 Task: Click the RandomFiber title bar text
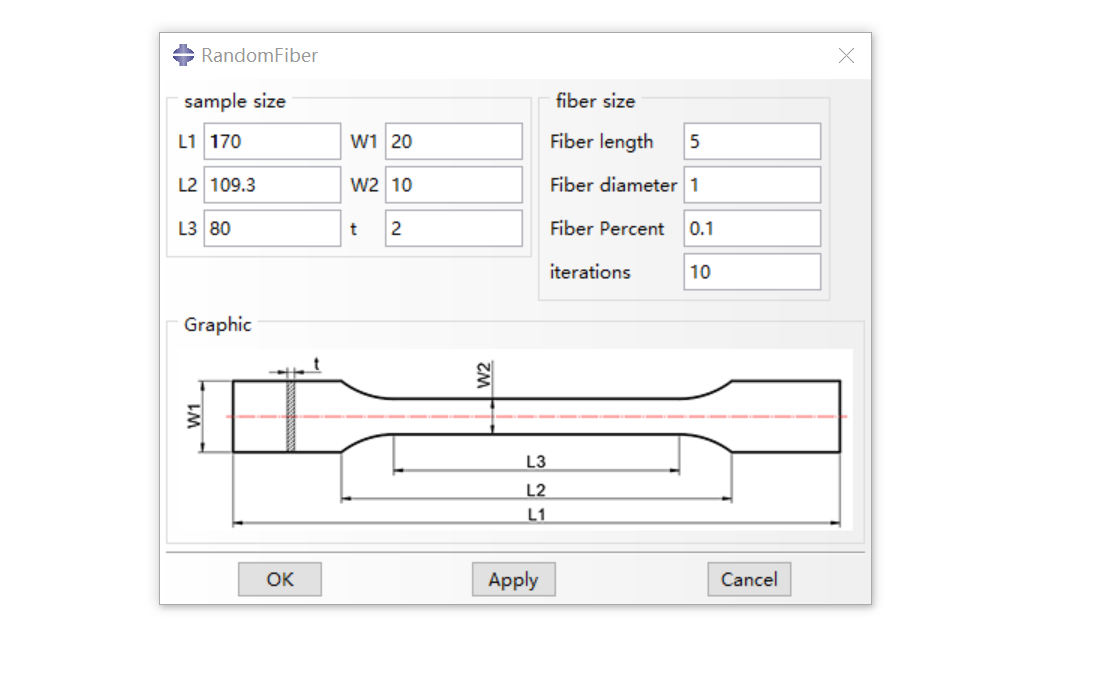click(x=260, y=56)
